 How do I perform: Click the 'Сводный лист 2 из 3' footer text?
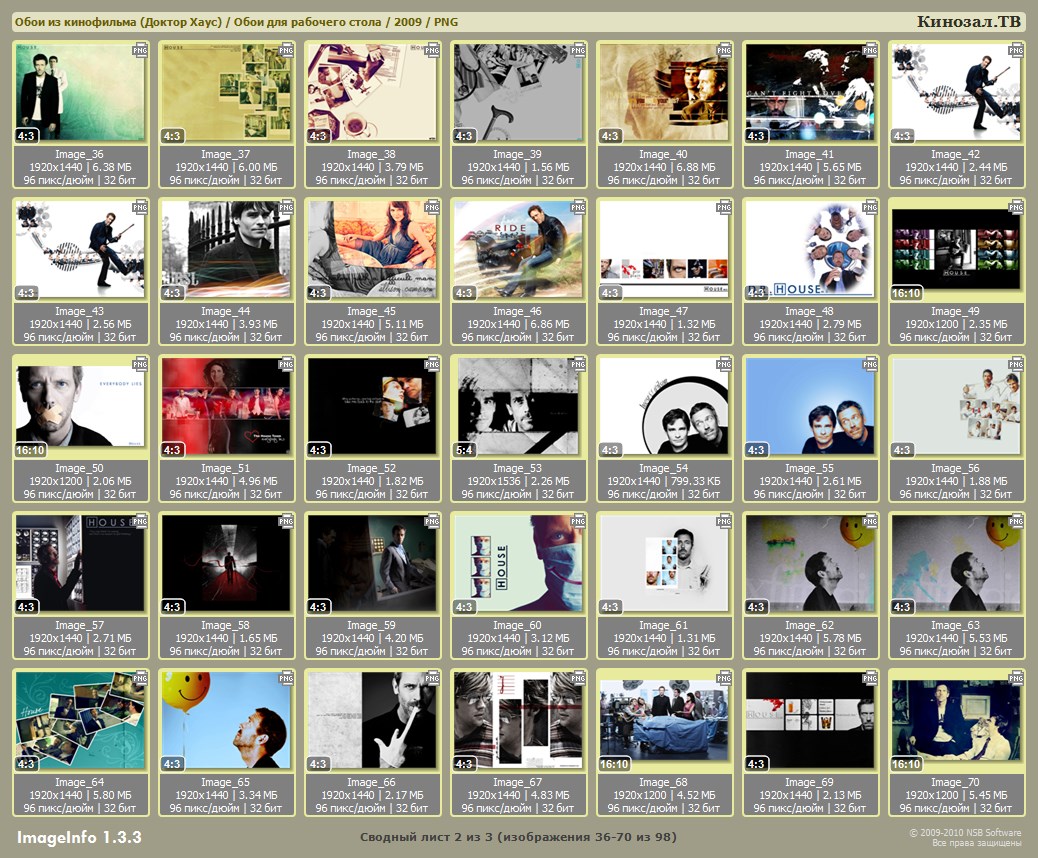click(x=518, y=836)
